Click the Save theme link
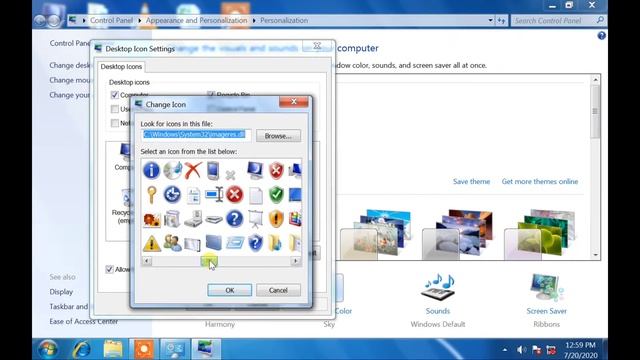The image size is (640, 360). (x=471, y=182)
